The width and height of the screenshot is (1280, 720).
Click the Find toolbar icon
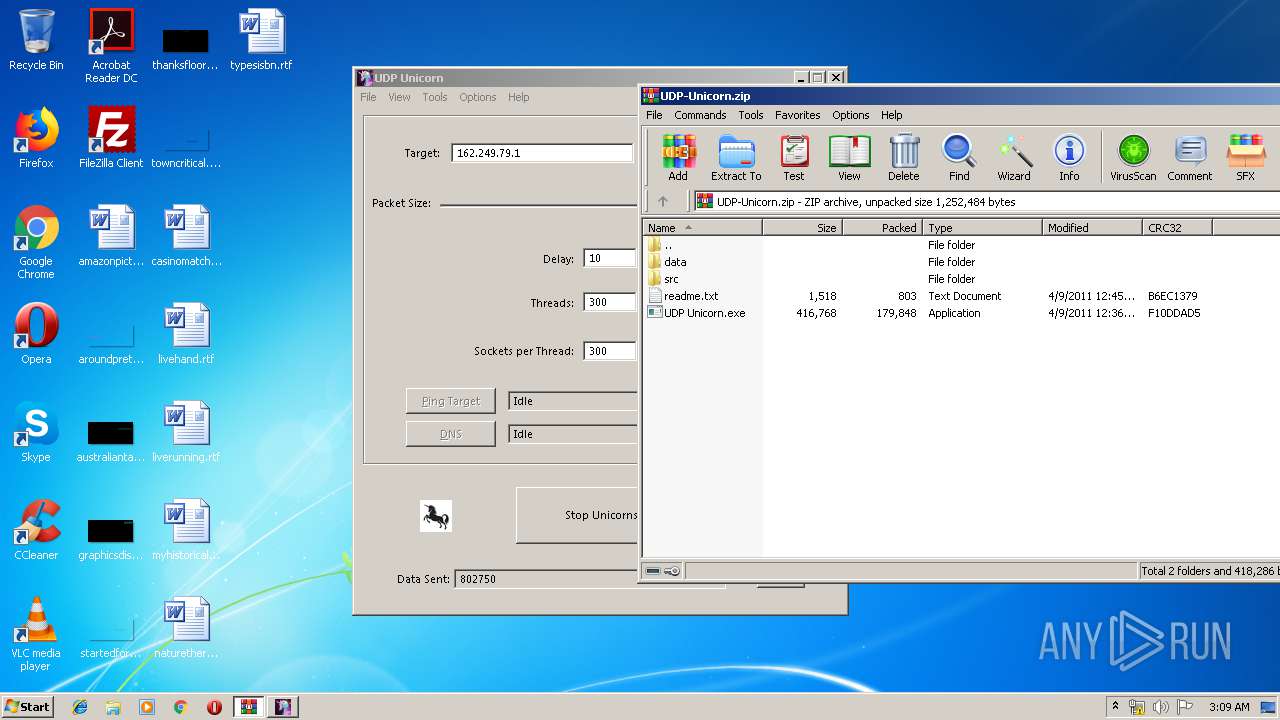coord(959,158)
